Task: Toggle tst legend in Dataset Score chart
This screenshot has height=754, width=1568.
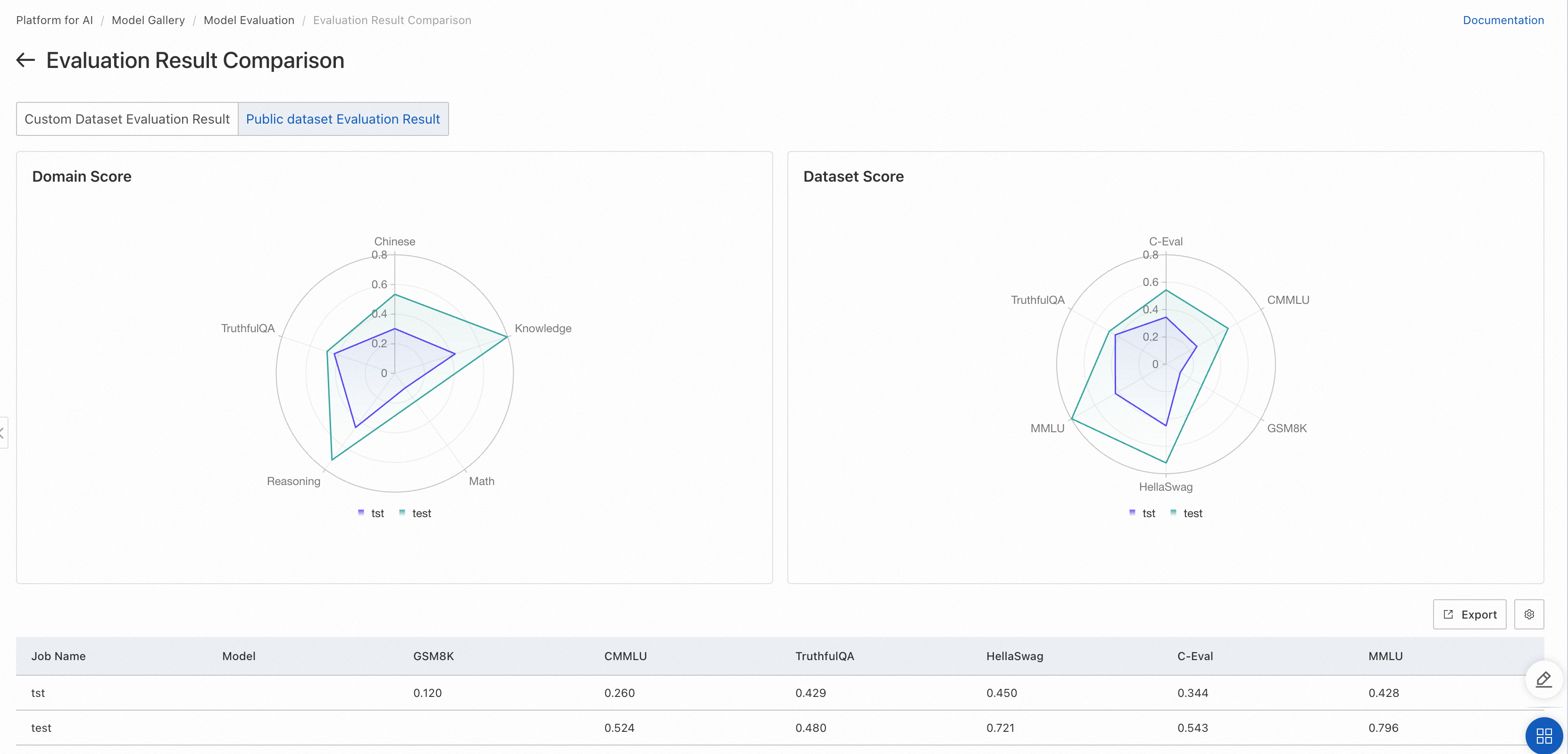Action: point(1142,513)
